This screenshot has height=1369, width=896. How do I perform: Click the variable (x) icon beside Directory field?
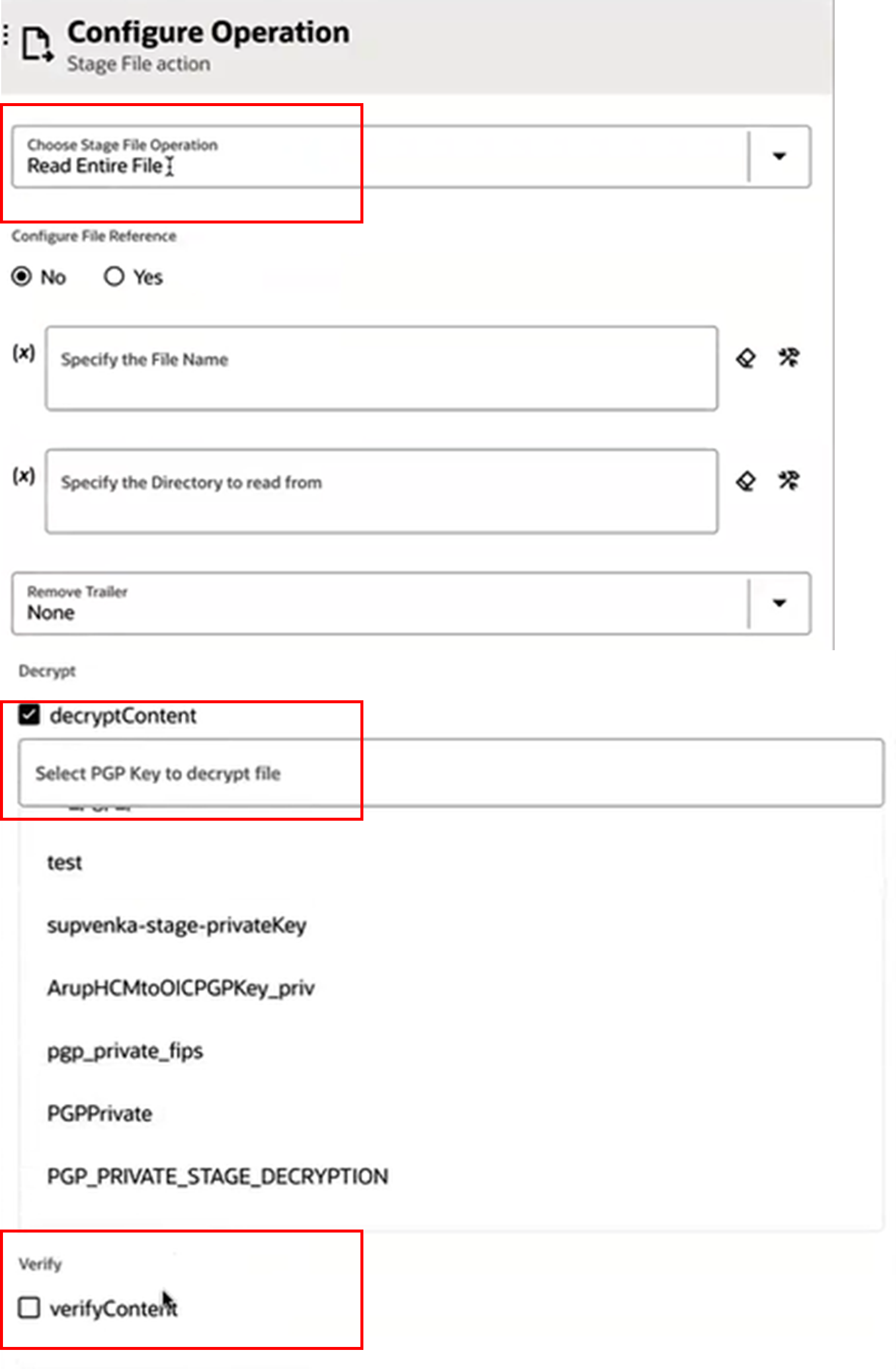(24, 476)
